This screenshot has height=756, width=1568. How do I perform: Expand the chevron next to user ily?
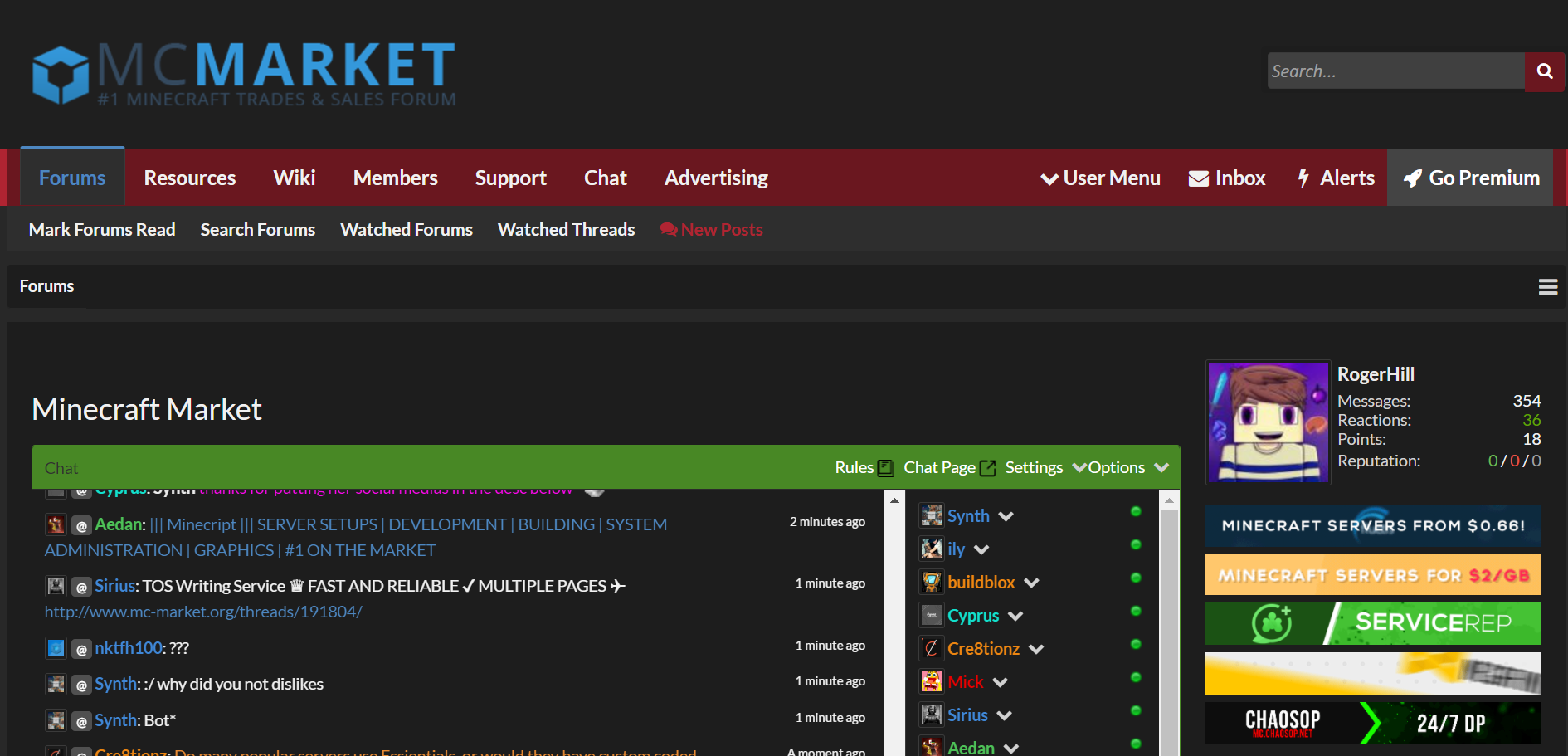point(981,549)
